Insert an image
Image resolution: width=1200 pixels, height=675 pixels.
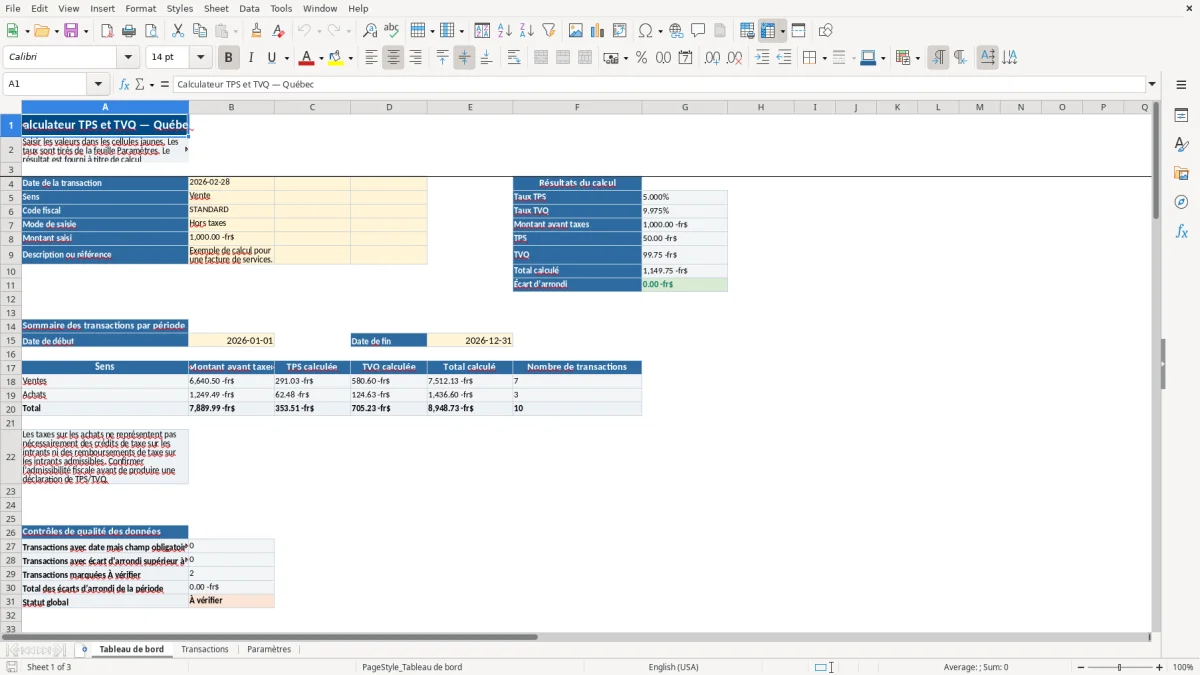[x=575, y=31]
